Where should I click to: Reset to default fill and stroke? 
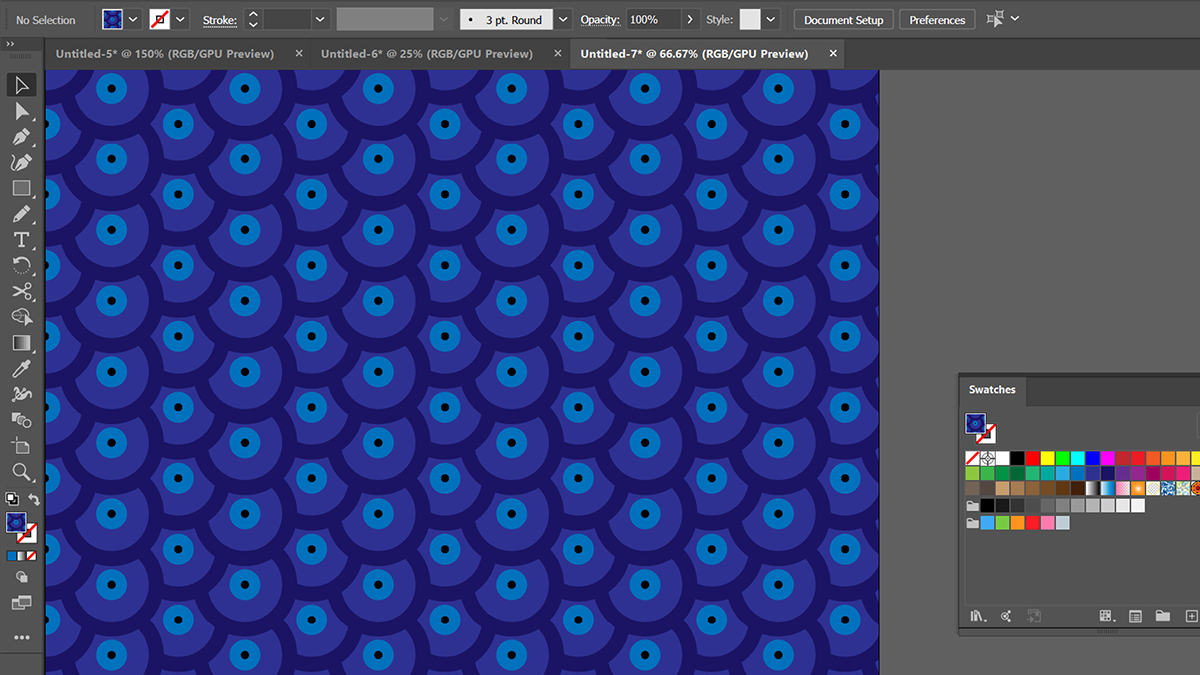tap(11, 499)
